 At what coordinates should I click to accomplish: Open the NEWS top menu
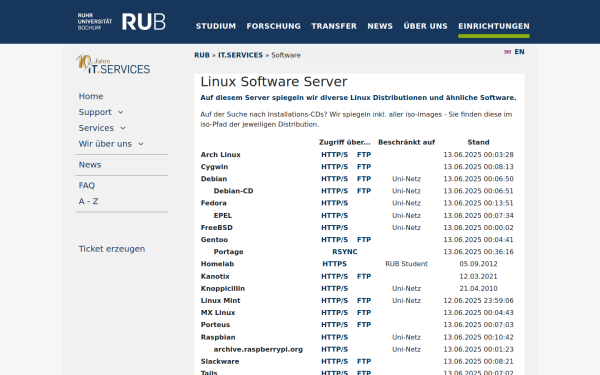point(380,26)
